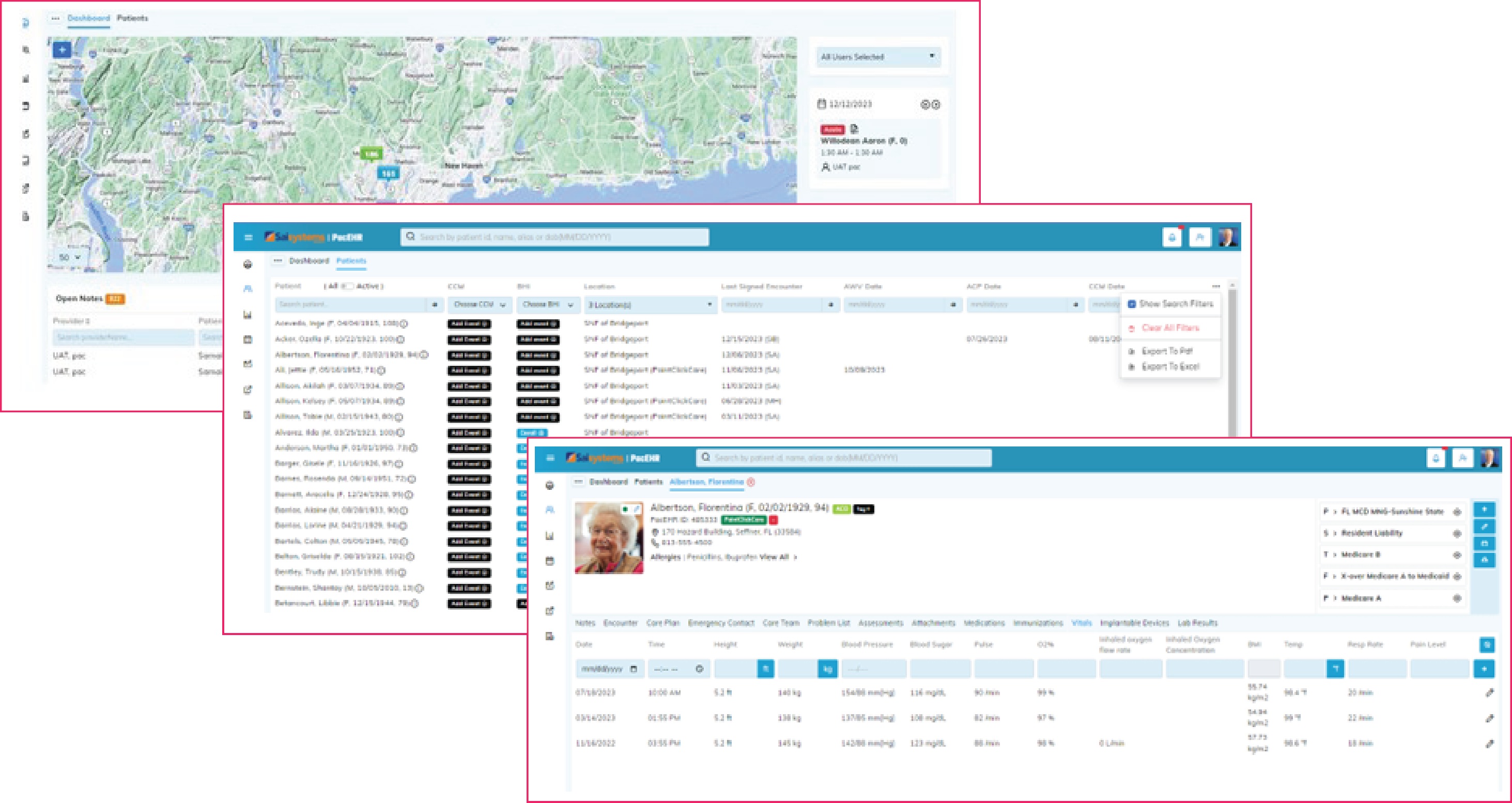Toggle the Show Search Filters checkbox

(1132, 304)
